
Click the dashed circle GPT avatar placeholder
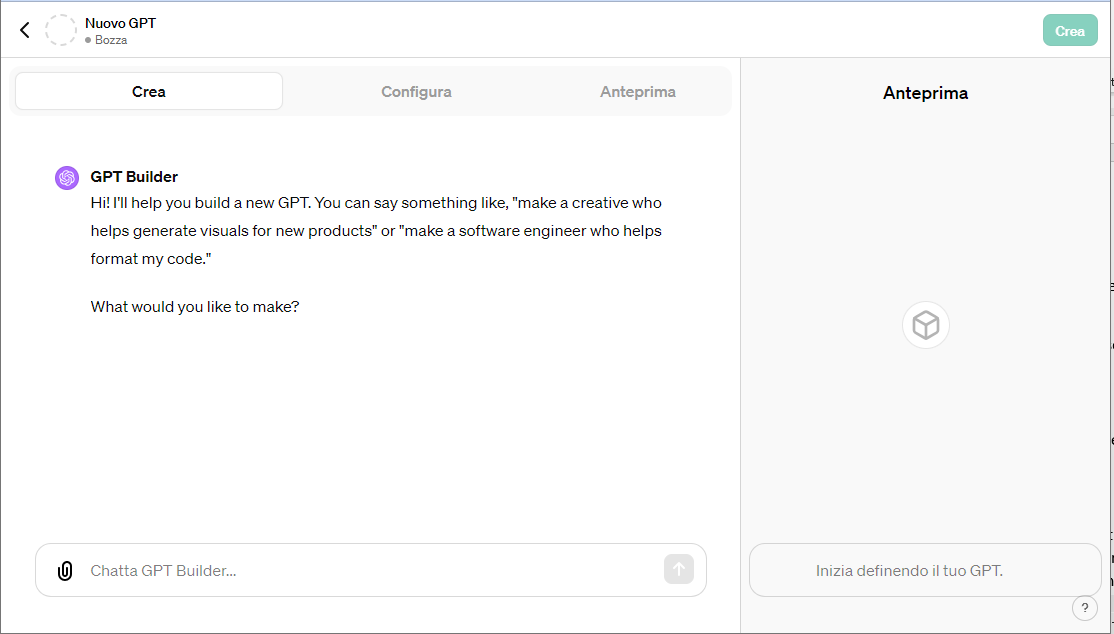(61, 30)
